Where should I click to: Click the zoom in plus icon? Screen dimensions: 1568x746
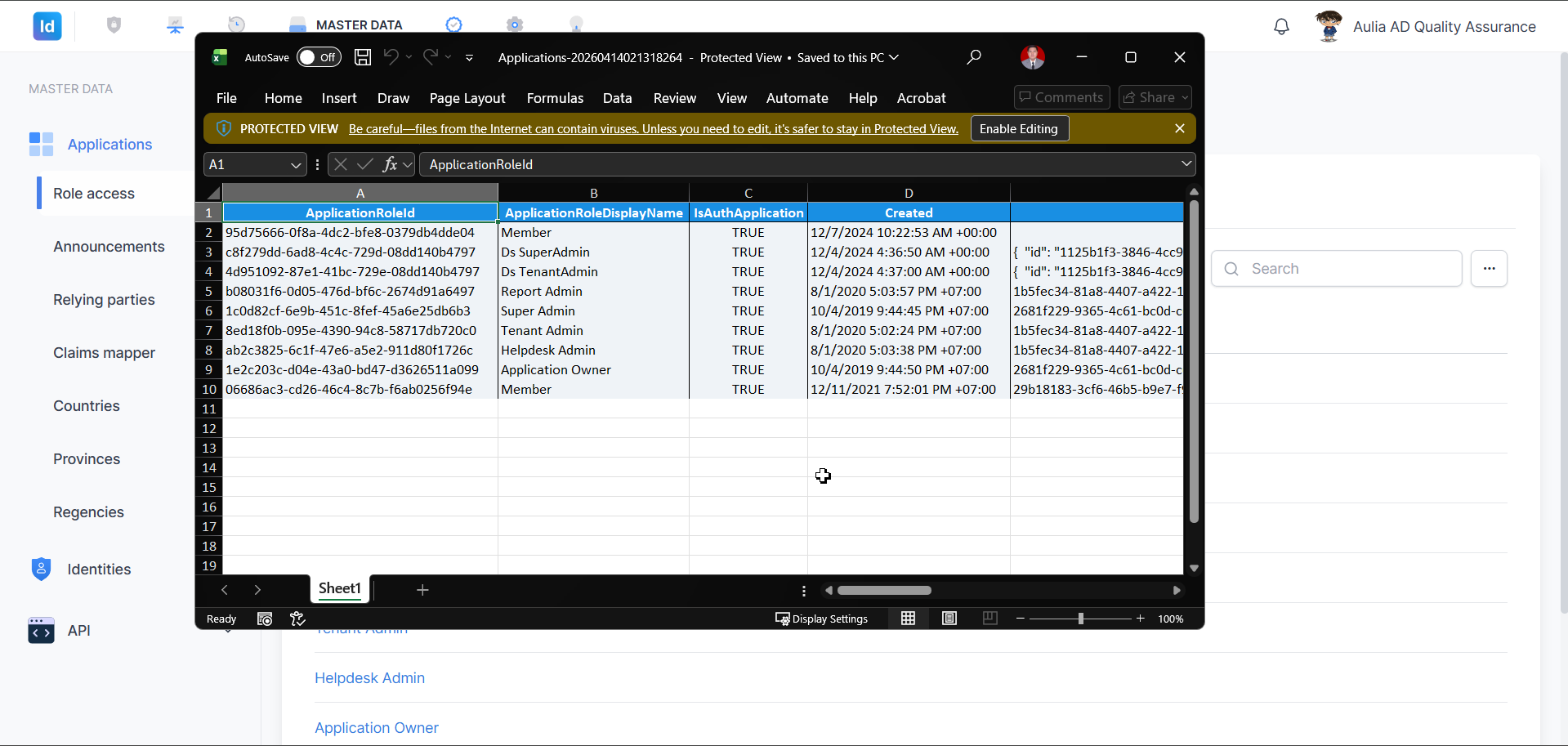(1141, 619)
